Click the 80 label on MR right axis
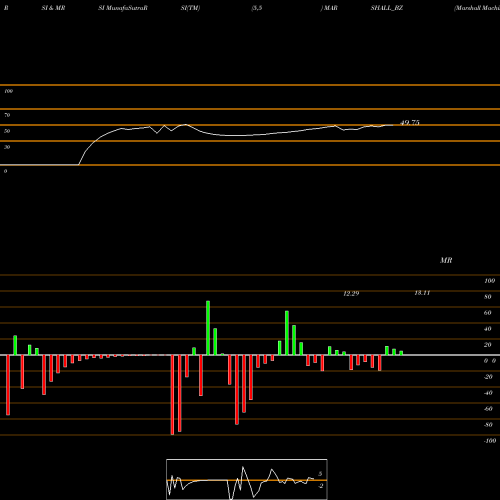Screen dimensions: 500x500 click(488, 297)
